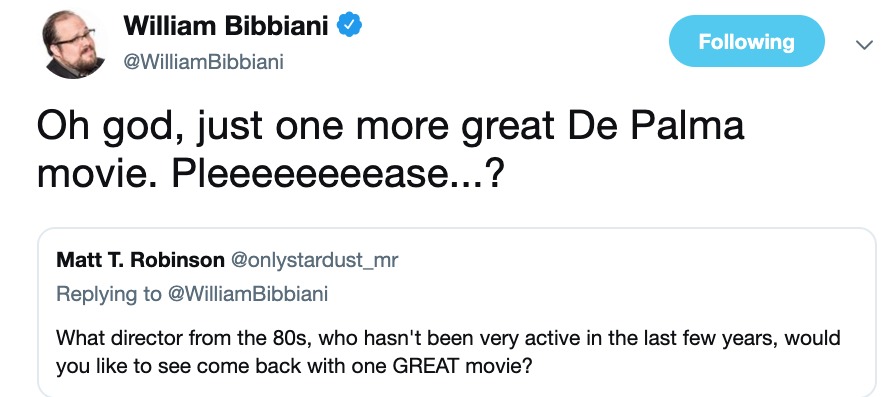Click William Bibbiani's profile avatar photo
The width and height of the screenshot is (893, 397).
coord(74,44)
